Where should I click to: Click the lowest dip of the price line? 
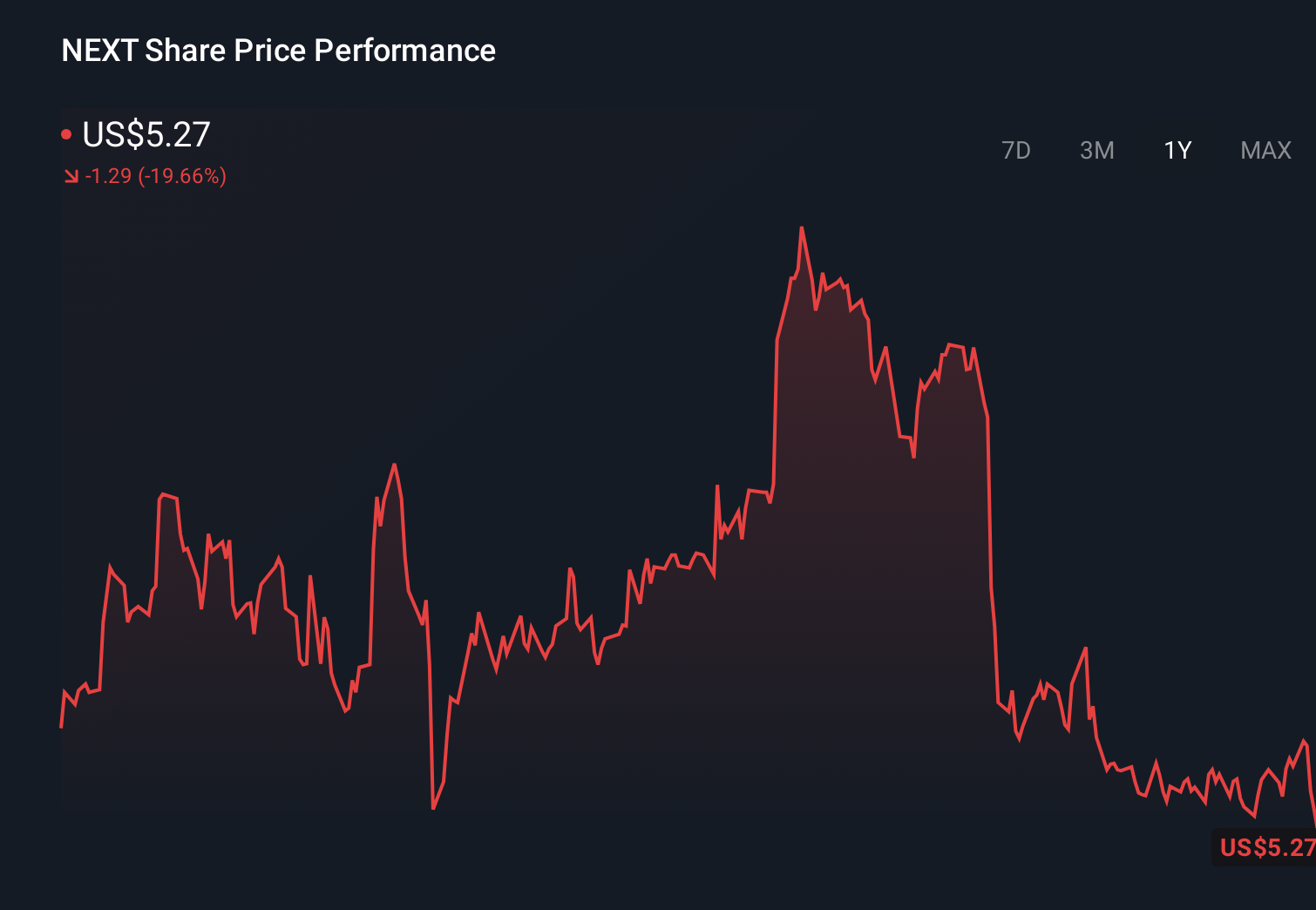pyautogui.click(x=433, y=809)
